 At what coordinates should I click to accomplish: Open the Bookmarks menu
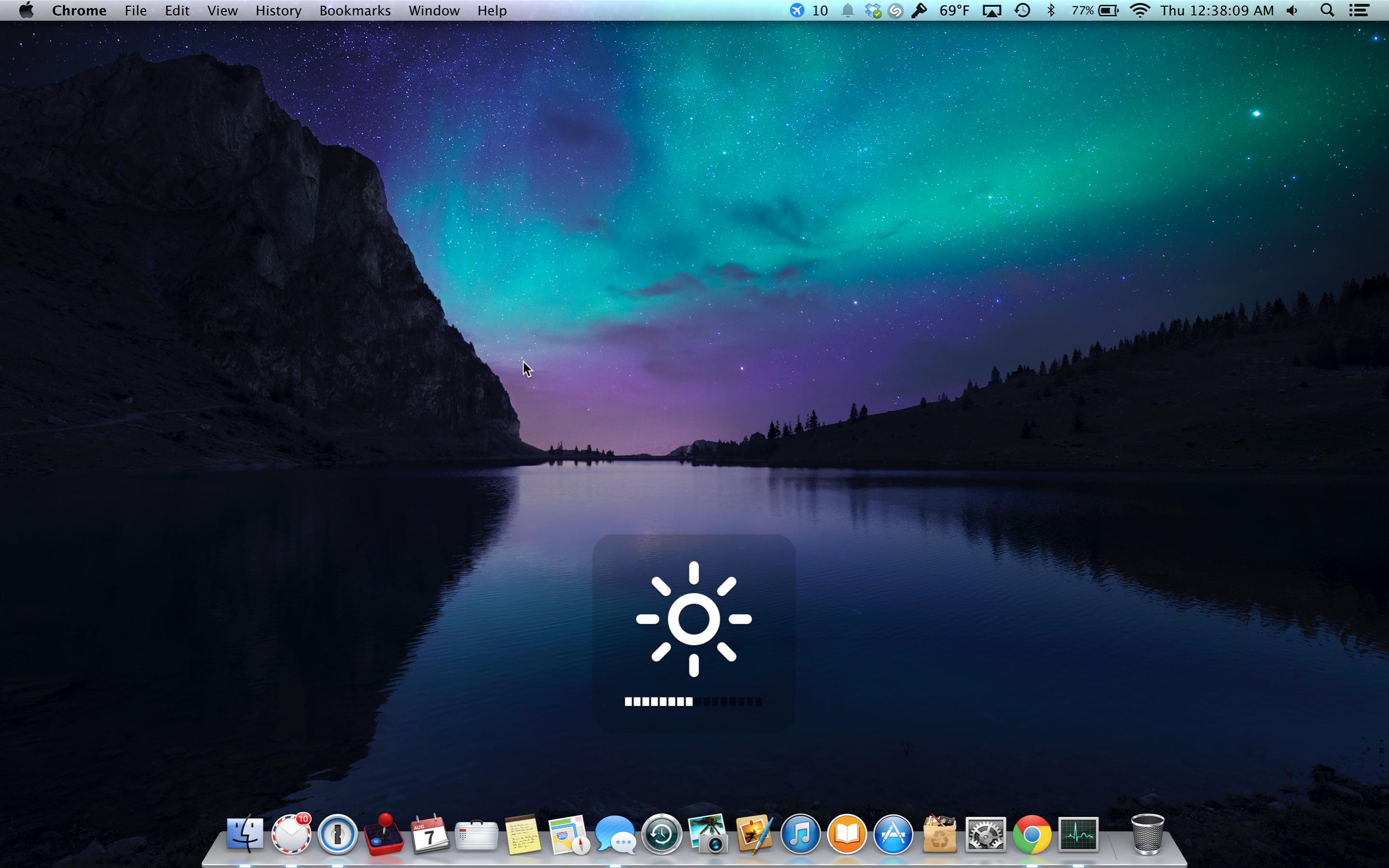pyautogui.click(x=355, y=10)
